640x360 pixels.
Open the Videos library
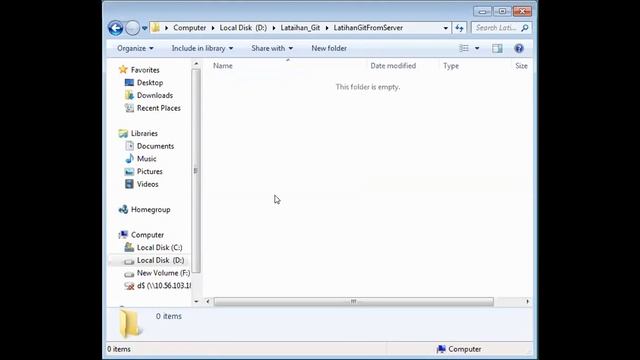[147, 184]
